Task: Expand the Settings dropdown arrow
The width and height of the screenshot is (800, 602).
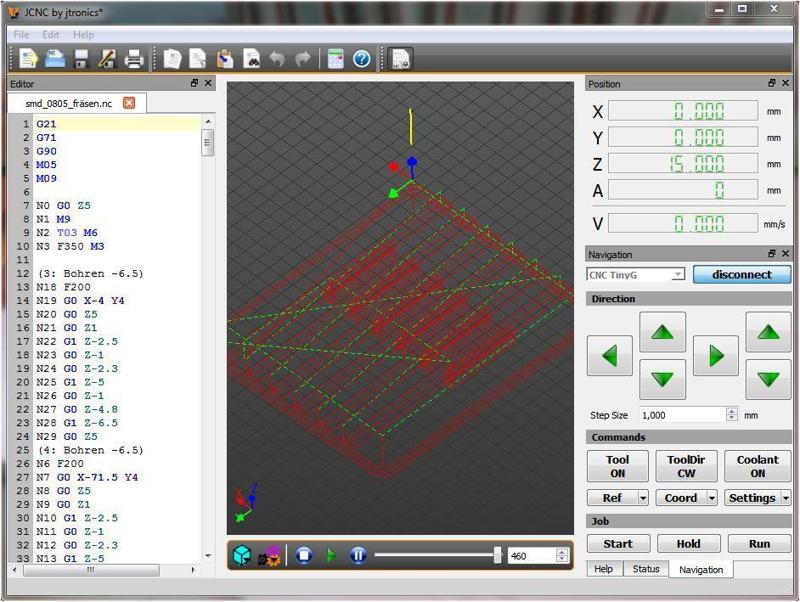Action: pyautogui.click(x=785, y=498)
